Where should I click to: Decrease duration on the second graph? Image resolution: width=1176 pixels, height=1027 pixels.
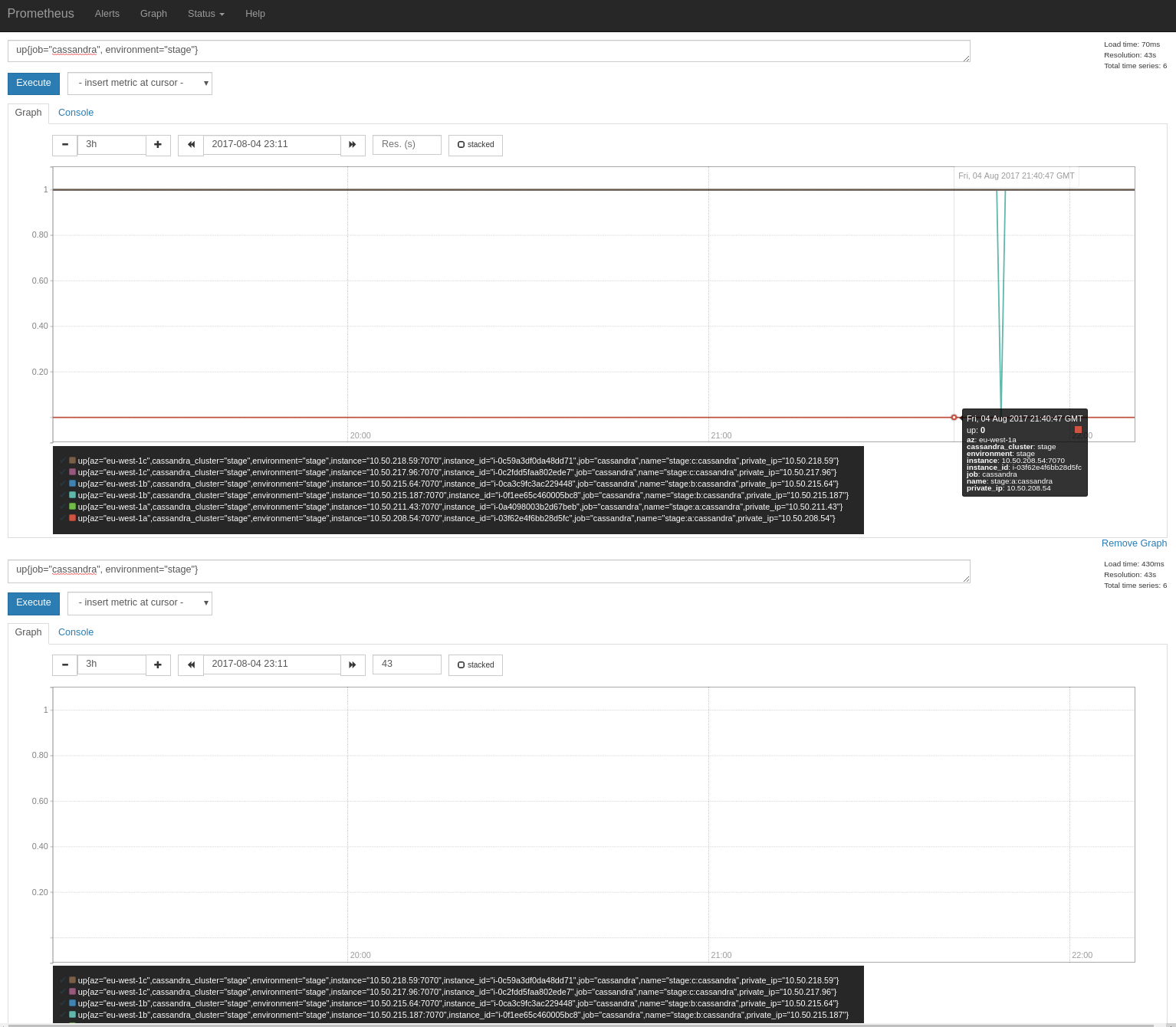click(64, 664)
